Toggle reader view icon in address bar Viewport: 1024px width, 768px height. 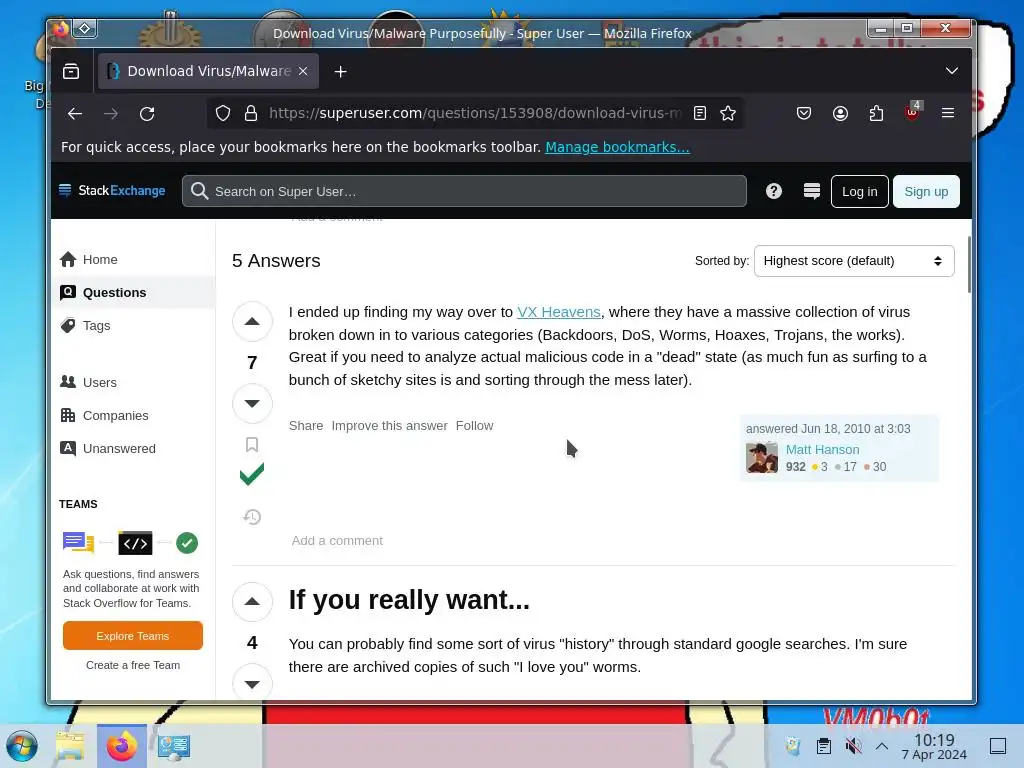click(x=699, y=113)
